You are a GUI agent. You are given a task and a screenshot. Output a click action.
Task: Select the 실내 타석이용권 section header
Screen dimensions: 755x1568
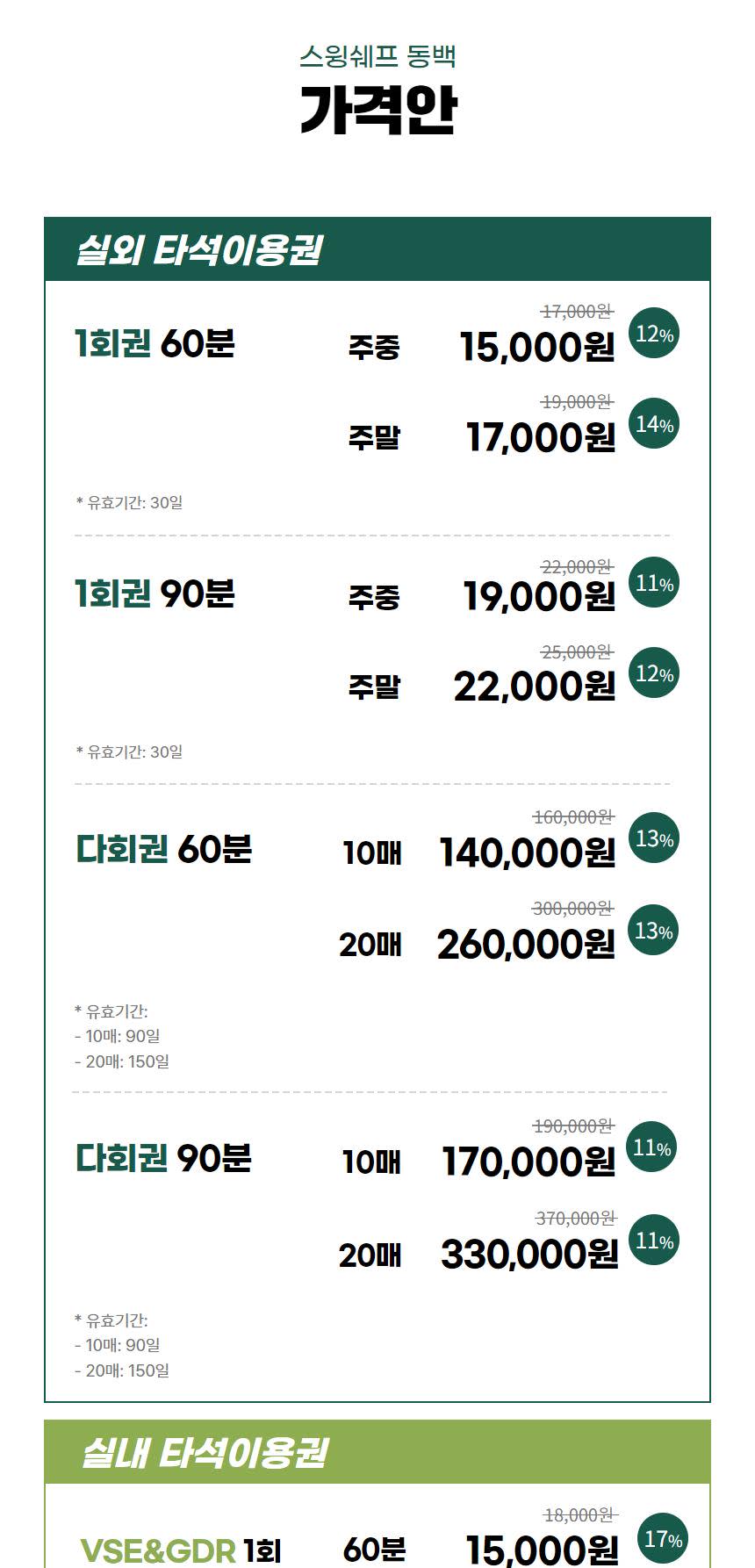coord(205,1453)
